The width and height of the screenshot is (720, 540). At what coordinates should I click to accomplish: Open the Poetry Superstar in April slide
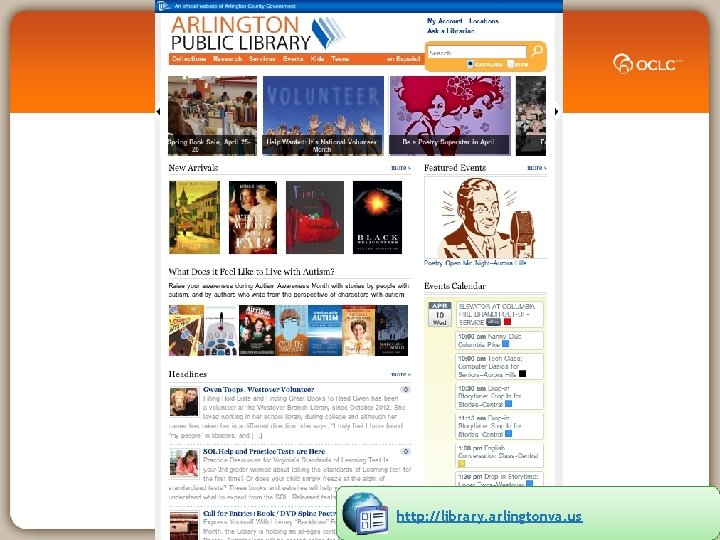click(450, 116)
